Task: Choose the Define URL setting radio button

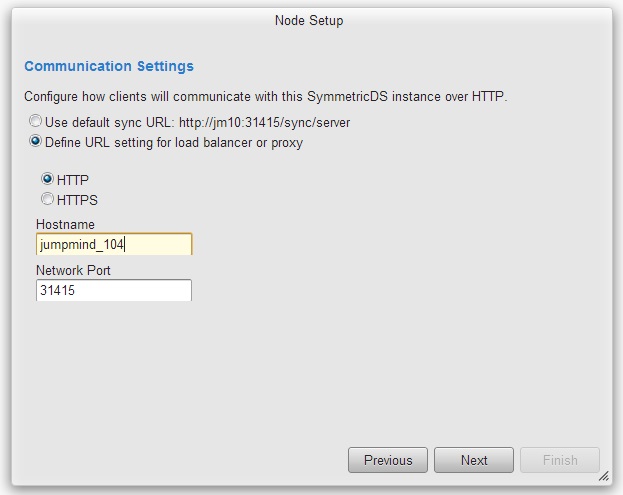Action: 35,141
